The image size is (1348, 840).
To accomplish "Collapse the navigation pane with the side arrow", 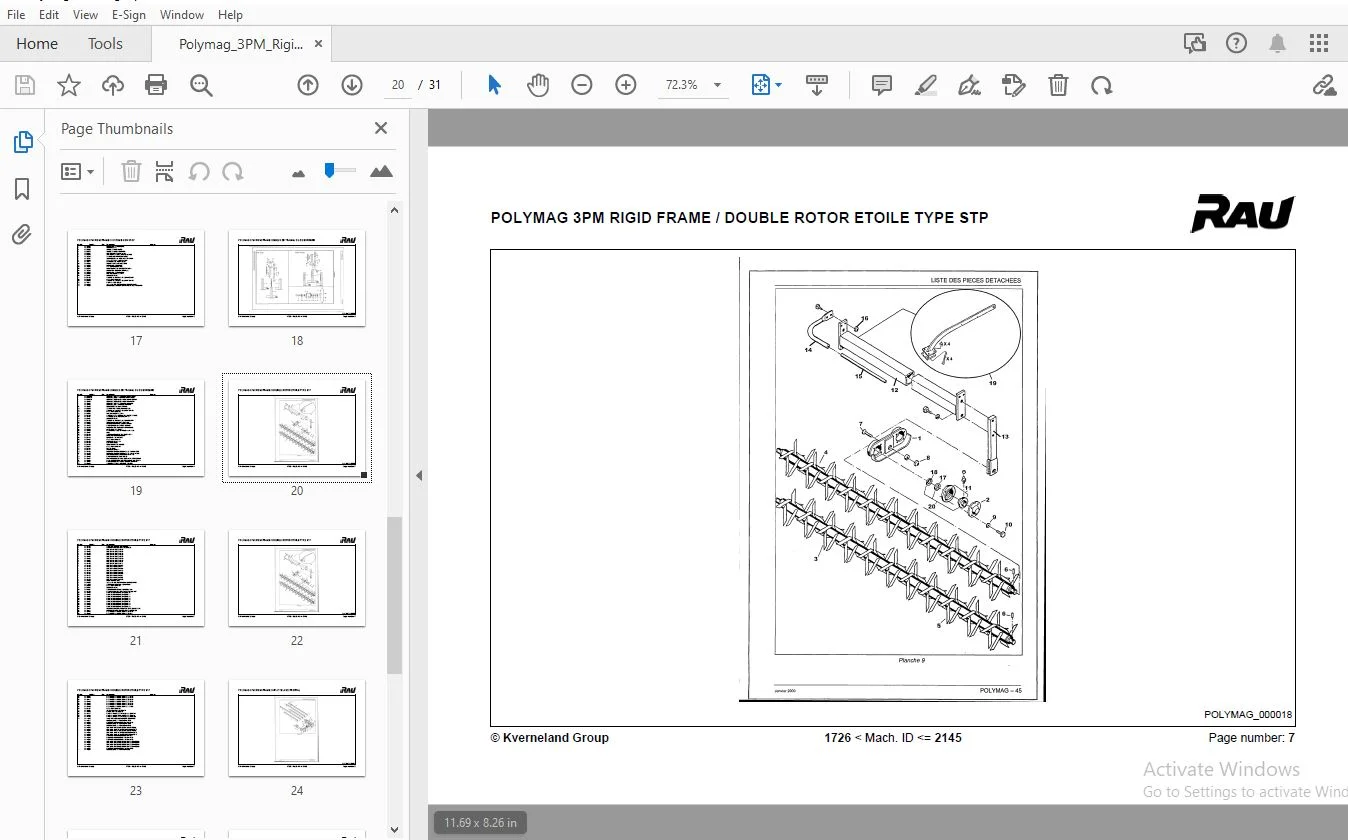I will [419, 476].
